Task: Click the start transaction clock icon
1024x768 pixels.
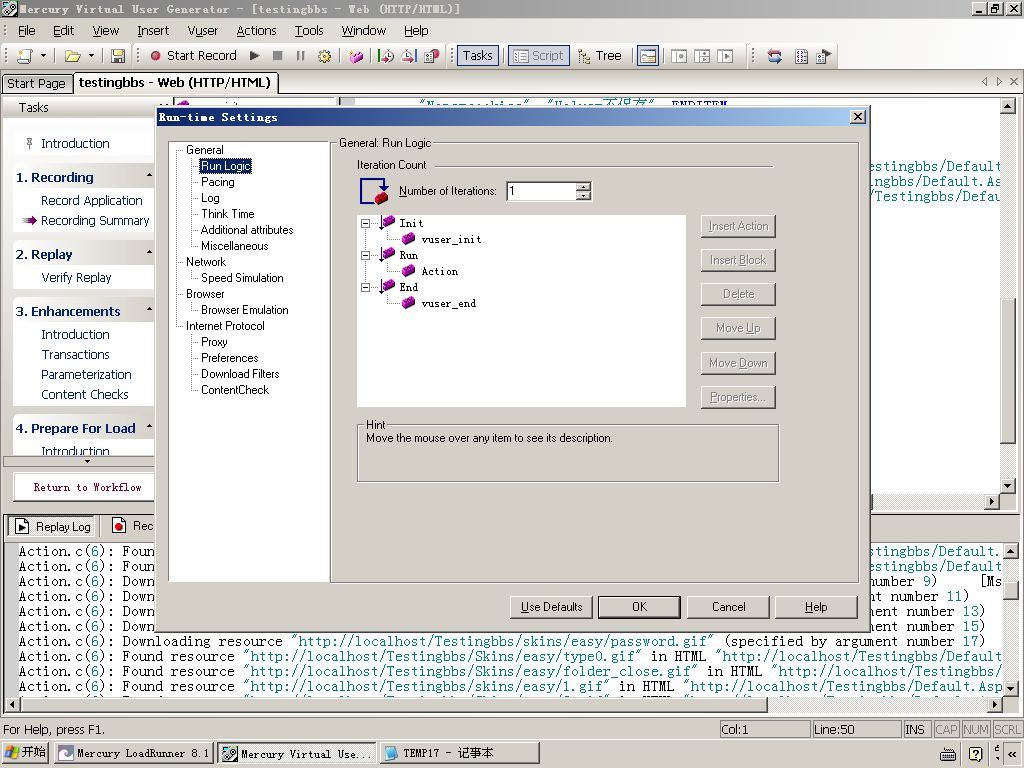Action: click(386, 56)
